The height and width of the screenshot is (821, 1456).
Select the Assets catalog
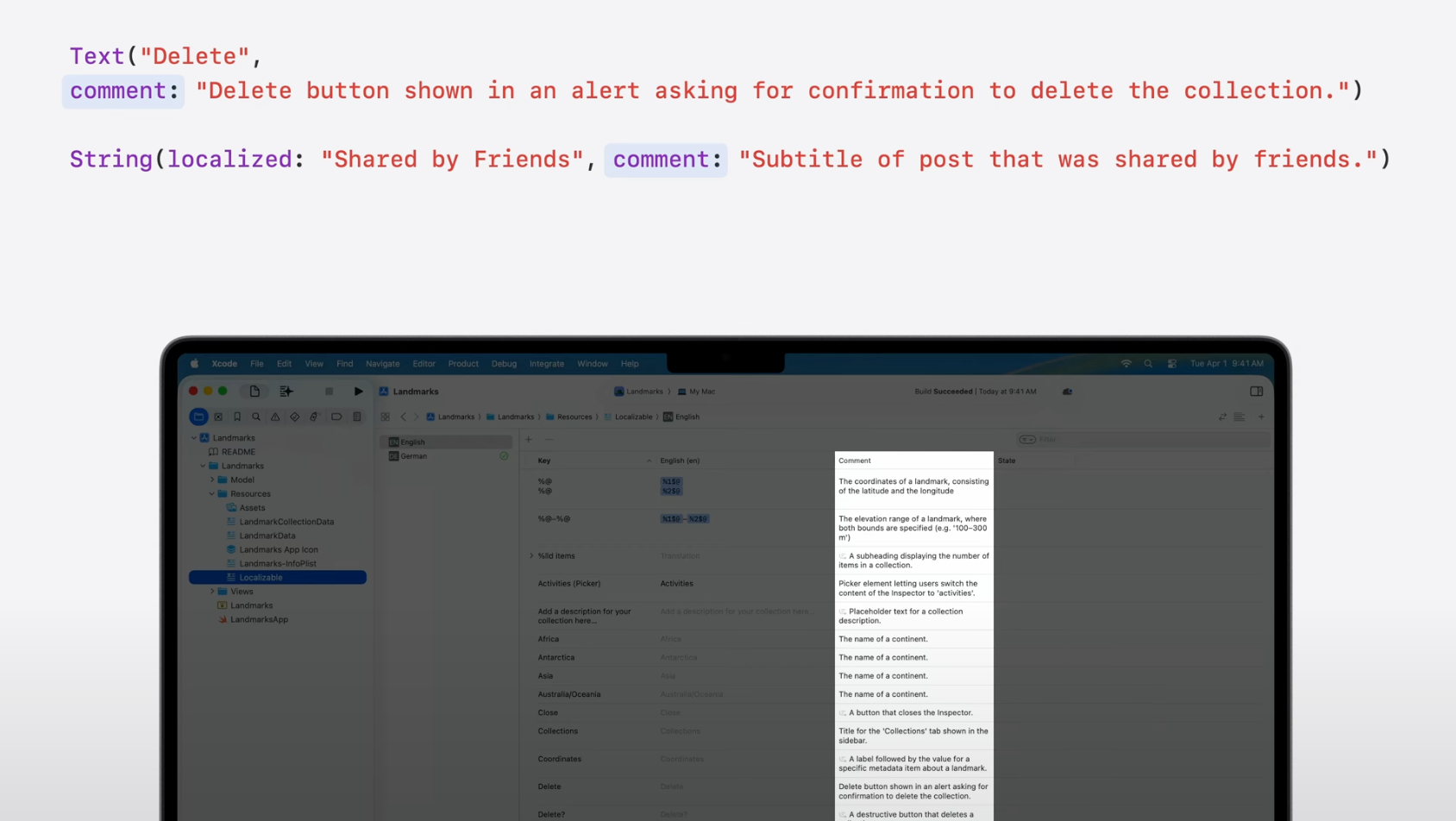(x=252, y=508)
